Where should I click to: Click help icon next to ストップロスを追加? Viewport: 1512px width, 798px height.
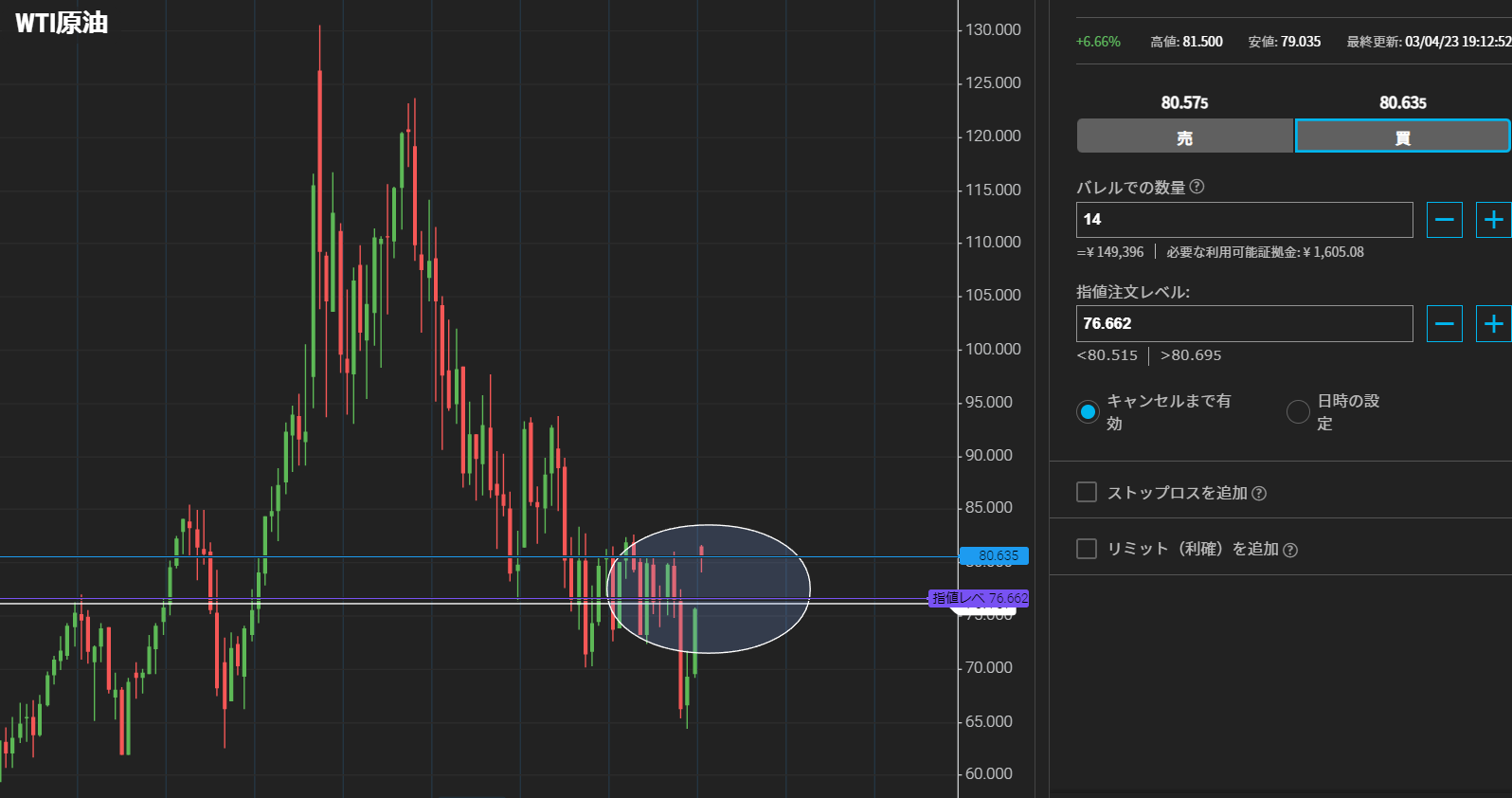tap(1259, 494)
